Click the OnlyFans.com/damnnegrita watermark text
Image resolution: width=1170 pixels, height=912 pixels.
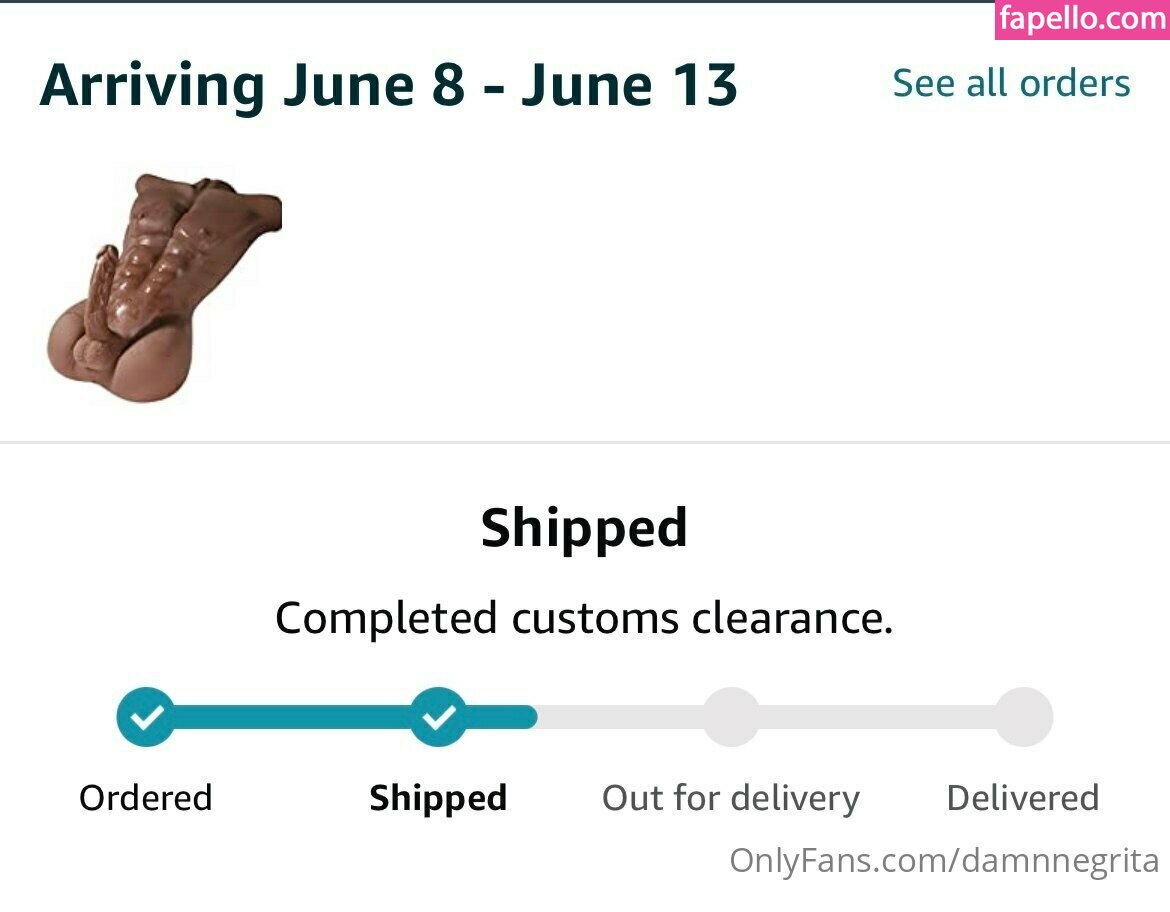tap(944, 860)
